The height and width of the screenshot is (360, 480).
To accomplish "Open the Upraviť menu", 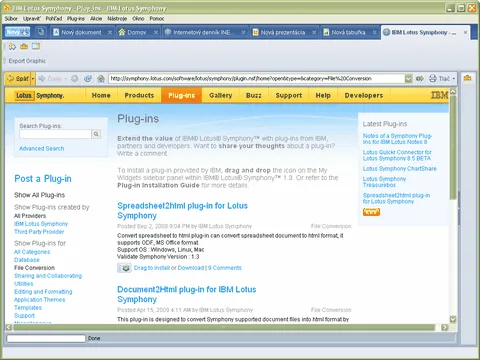I will click(32, 19).
